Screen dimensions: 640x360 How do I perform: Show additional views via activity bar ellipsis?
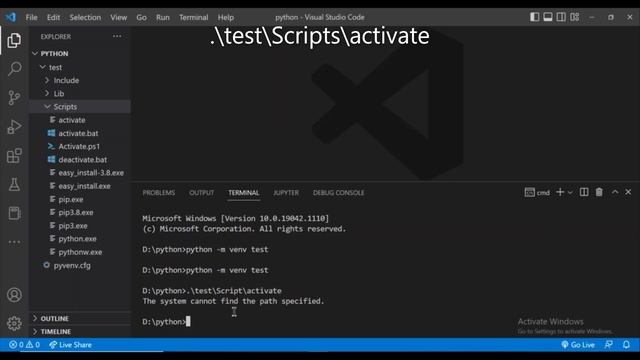tap(14, 242)
